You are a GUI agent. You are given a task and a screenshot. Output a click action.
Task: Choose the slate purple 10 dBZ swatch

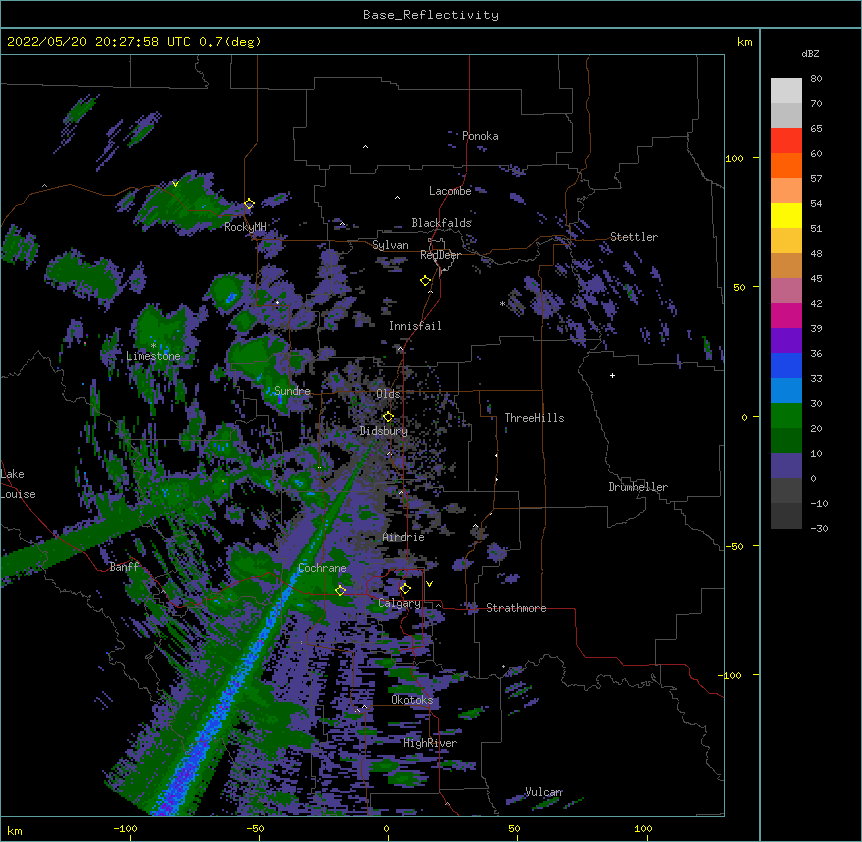tap(786, 465)
